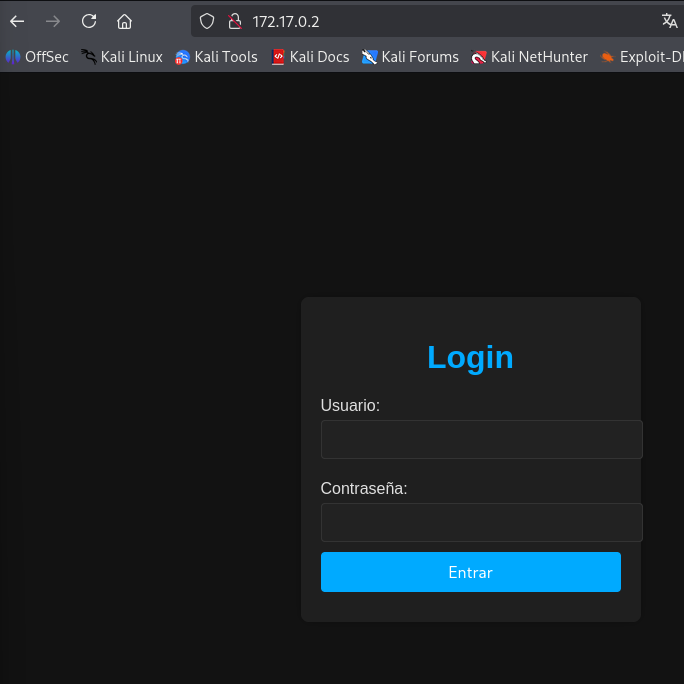Open the browser home page
The width and height of the screenshot is (684, 684).
point(124,21)
